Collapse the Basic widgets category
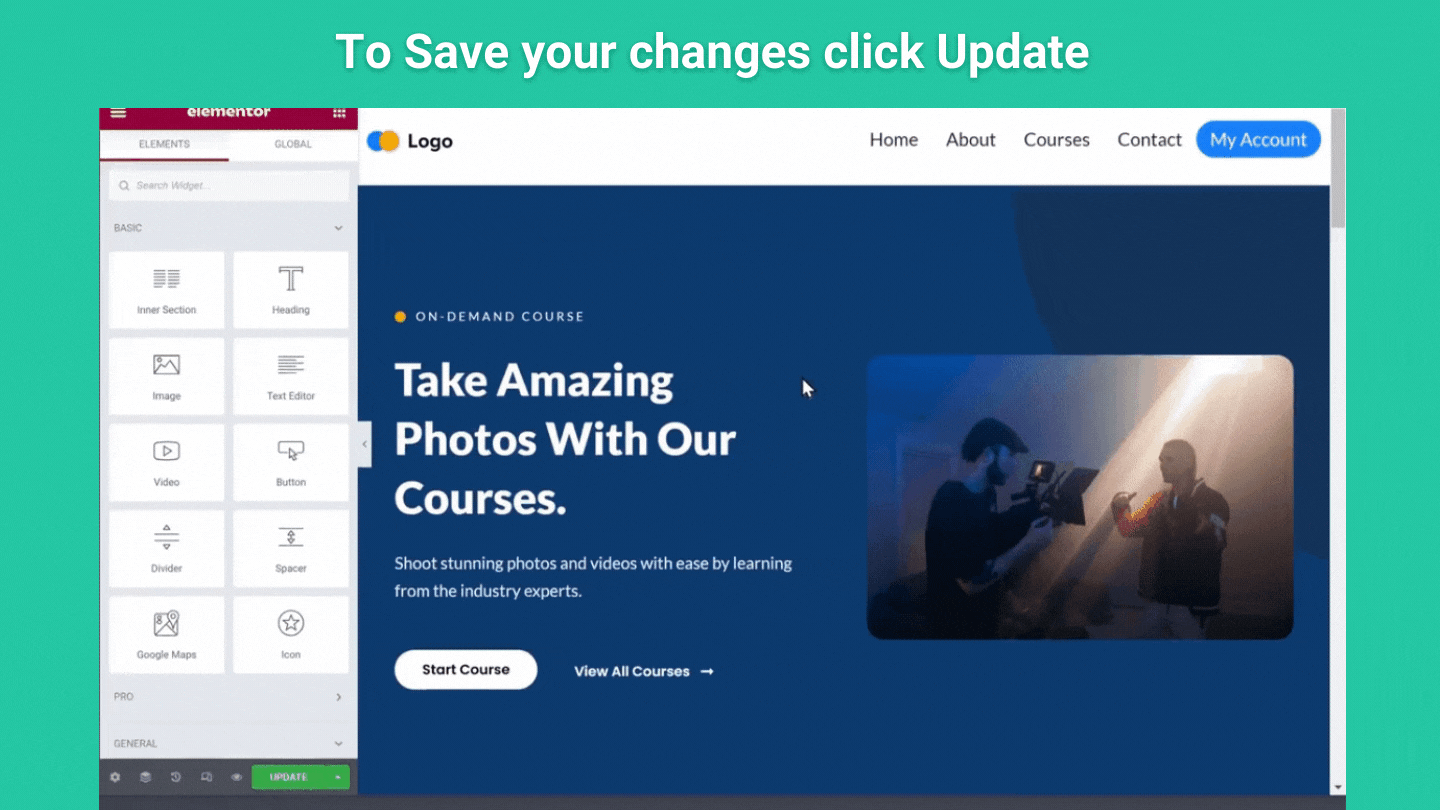Image resolution: width=1440 pixels, height=810 pixels. pyautogui.click(x=338, y=228)
